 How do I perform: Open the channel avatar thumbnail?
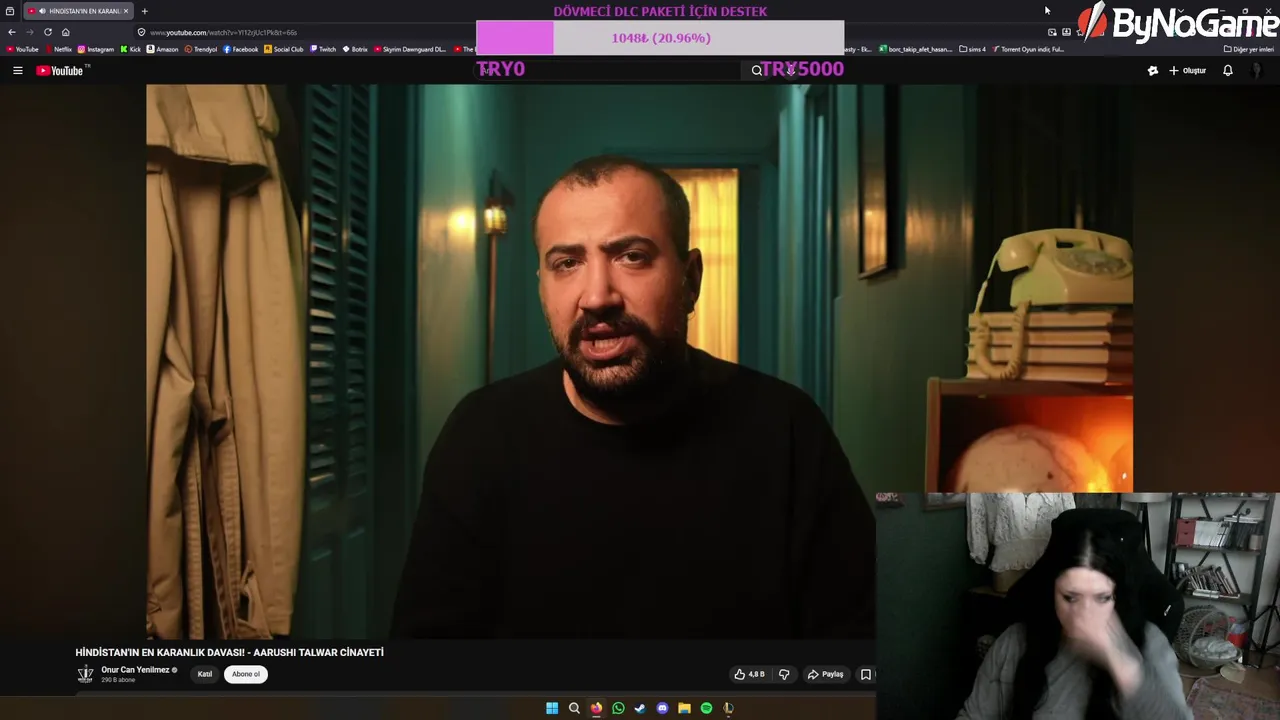pyautogui.click(x=86, y=674)
